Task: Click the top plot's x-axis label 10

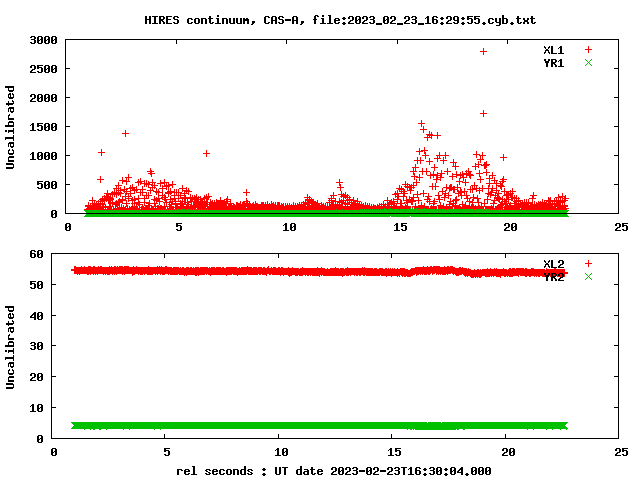Action: 289,227
